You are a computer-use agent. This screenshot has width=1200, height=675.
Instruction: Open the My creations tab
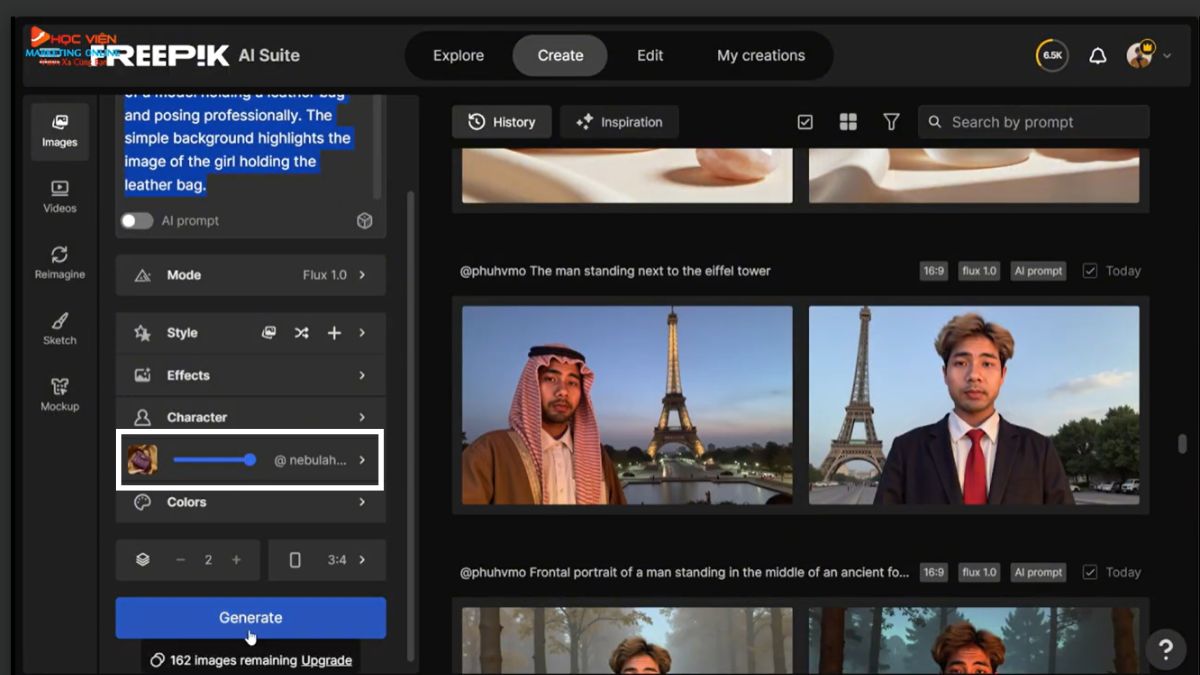(x=761, y=56)
